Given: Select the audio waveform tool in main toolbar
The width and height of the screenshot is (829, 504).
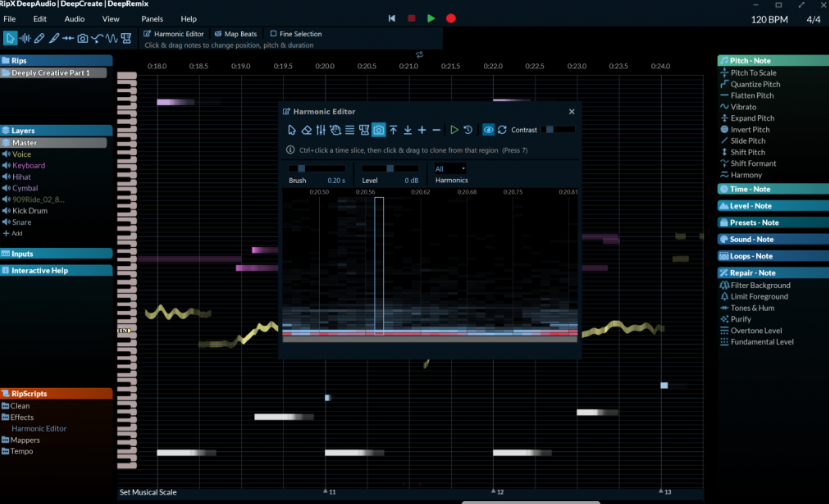Looking at the screenshot, I should coord(25,39).
